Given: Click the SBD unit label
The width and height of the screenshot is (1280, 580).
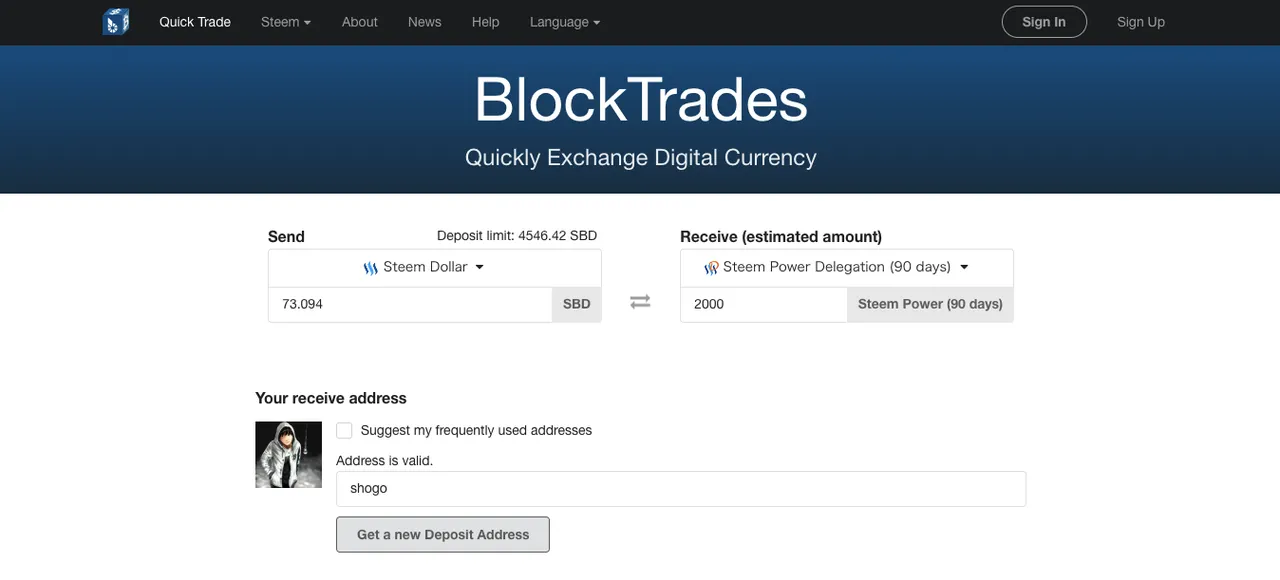Looking at the screenshot, I should (x=577, y=304).
